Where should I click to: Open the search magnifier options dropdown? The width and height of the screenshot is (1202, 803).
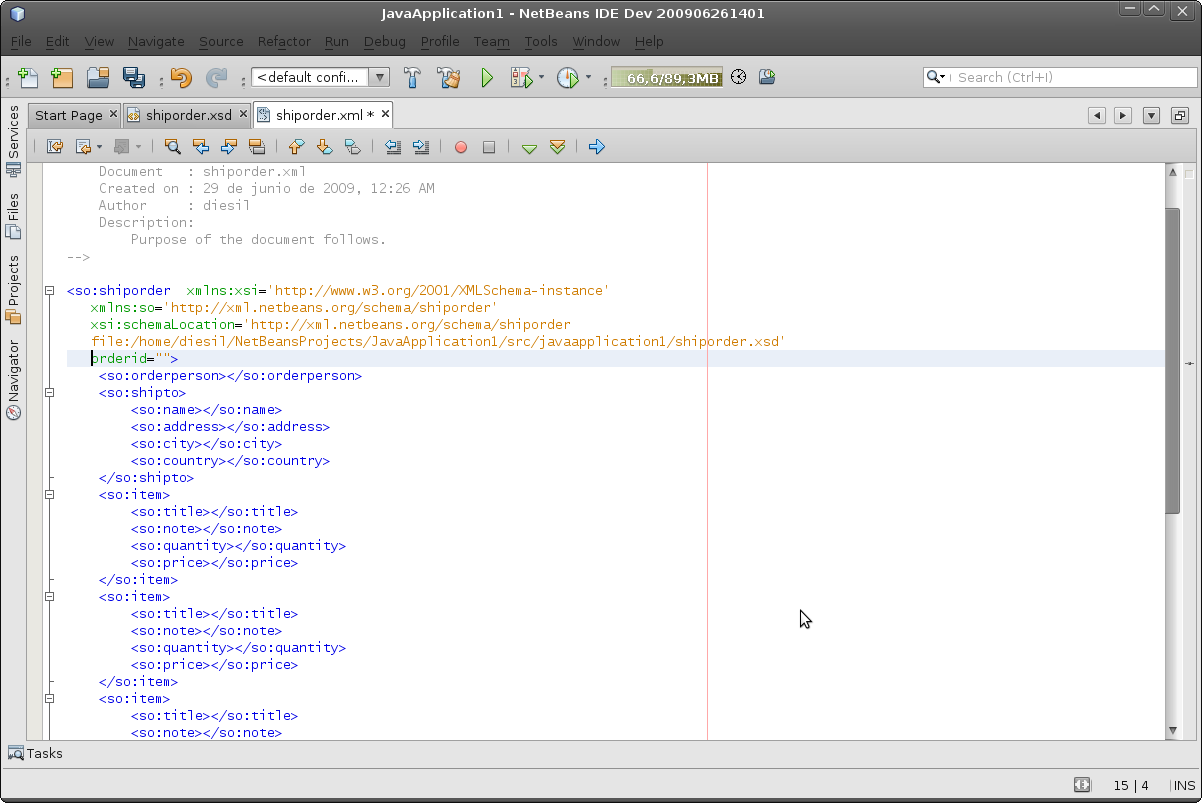(936, 77)
